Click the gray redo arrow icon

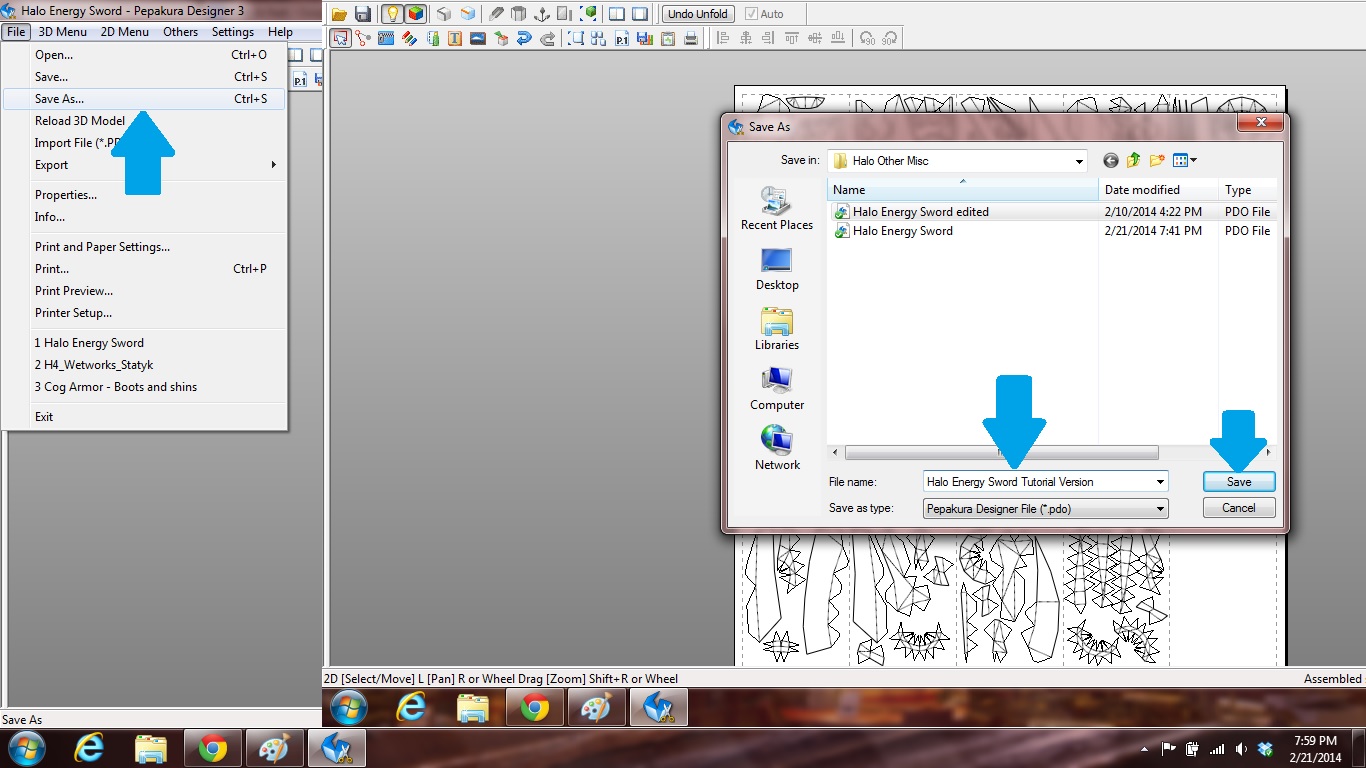click(548, 39)
